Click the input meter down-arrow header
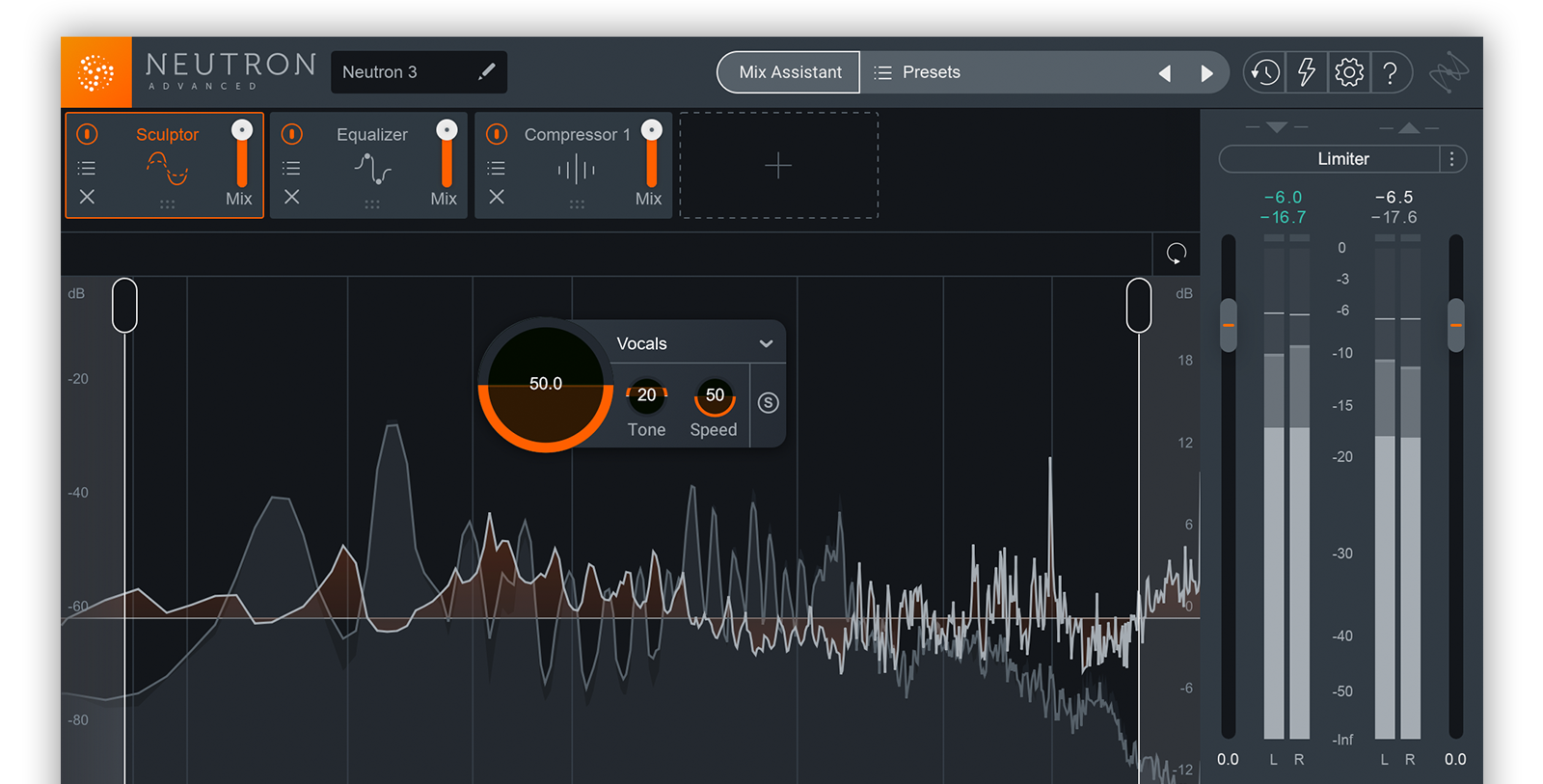 point(1277,127)
